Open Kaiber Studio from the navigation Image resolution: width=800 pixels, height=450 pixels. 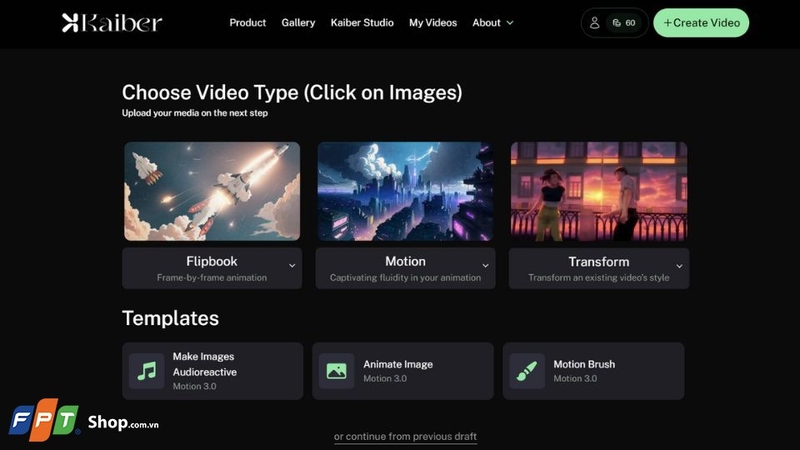(x=362, y=23)
